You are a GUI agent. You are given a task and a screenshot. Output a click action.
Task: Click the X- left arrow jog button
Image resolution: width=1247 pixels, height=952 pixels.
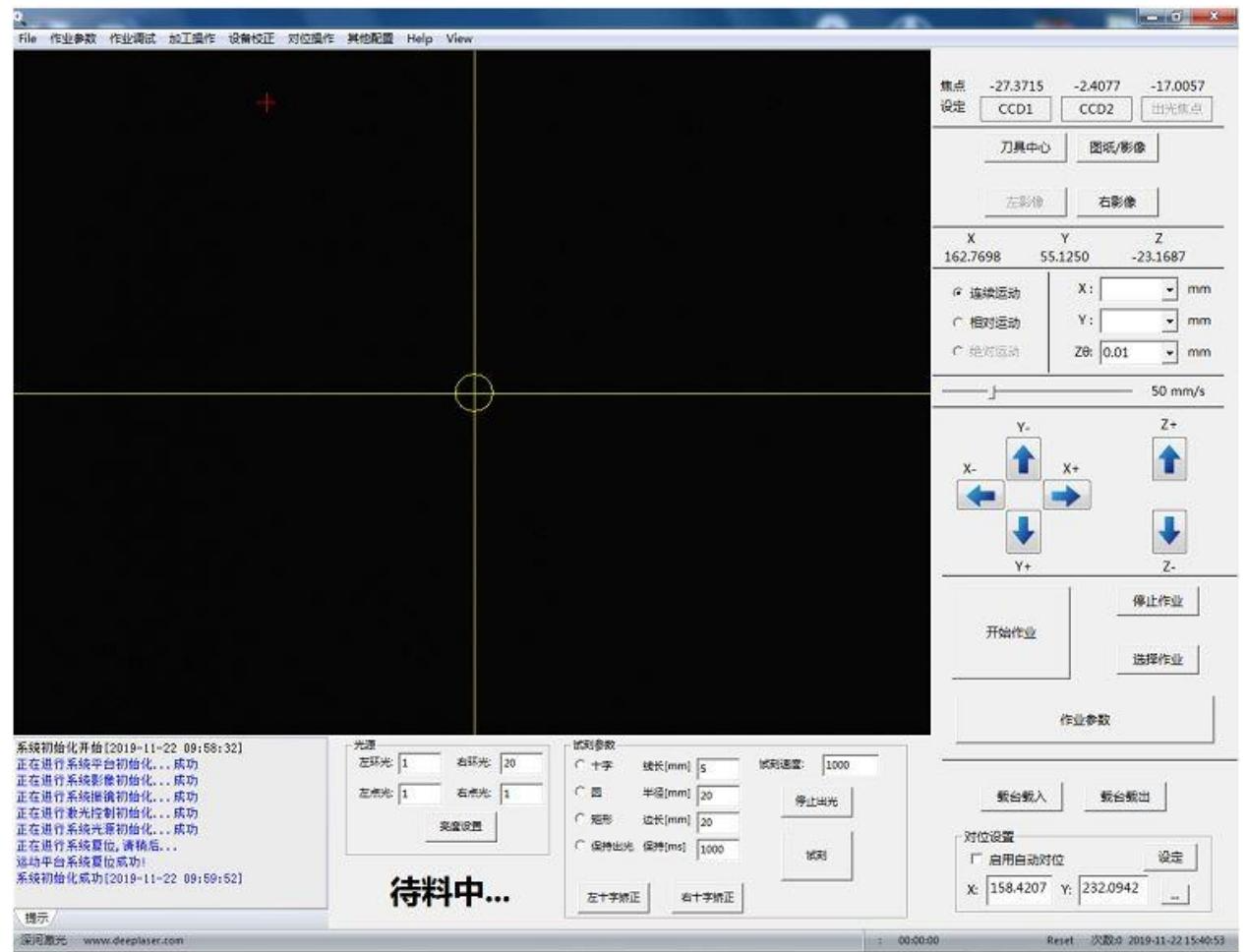pos(980,496)
